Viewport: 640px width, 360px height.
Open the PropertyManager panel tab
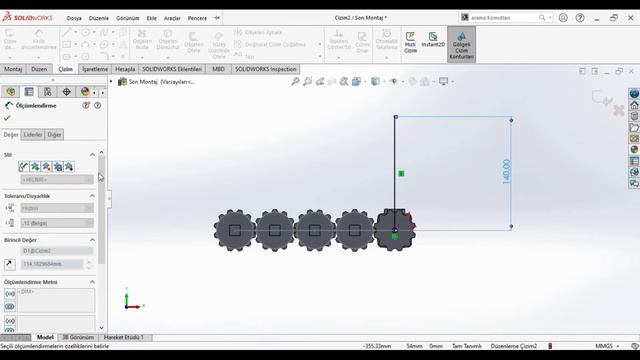click(29, 91)
